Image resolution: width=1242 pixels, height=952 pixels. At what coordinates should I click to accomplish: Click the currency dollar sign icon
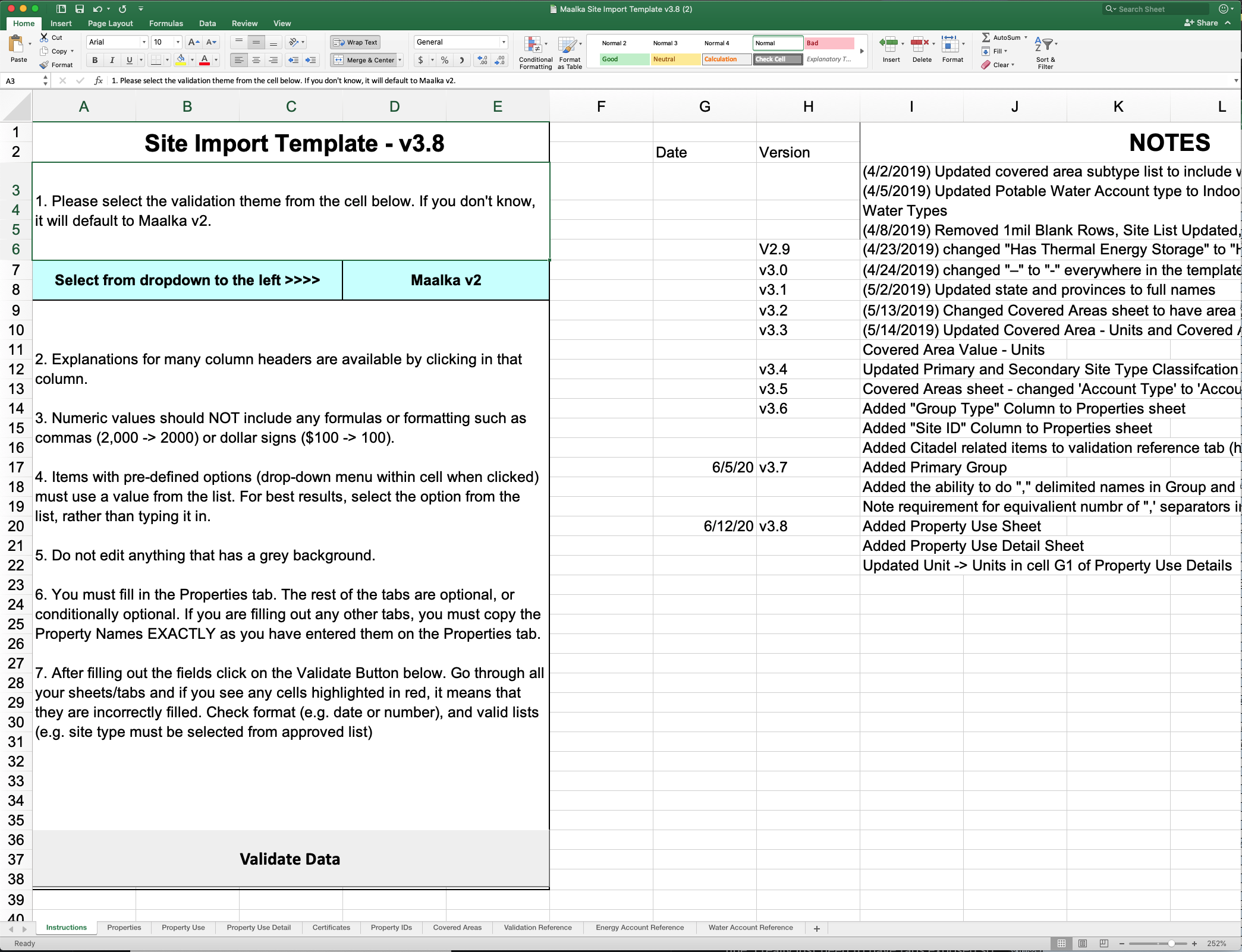point(420,60)
